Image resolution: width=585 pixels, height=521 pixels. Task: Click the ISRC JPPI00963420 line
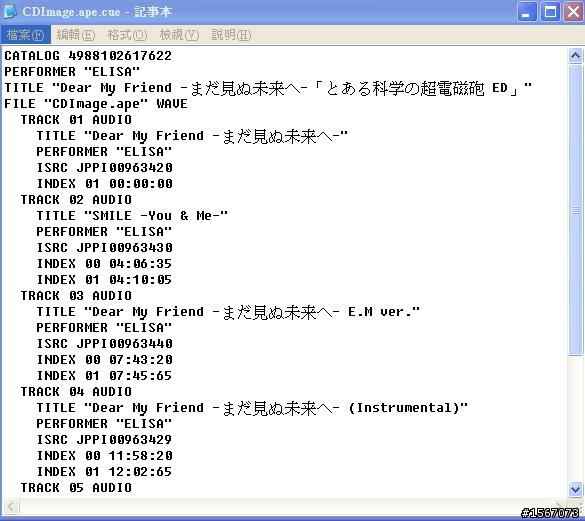coord(104,168)
